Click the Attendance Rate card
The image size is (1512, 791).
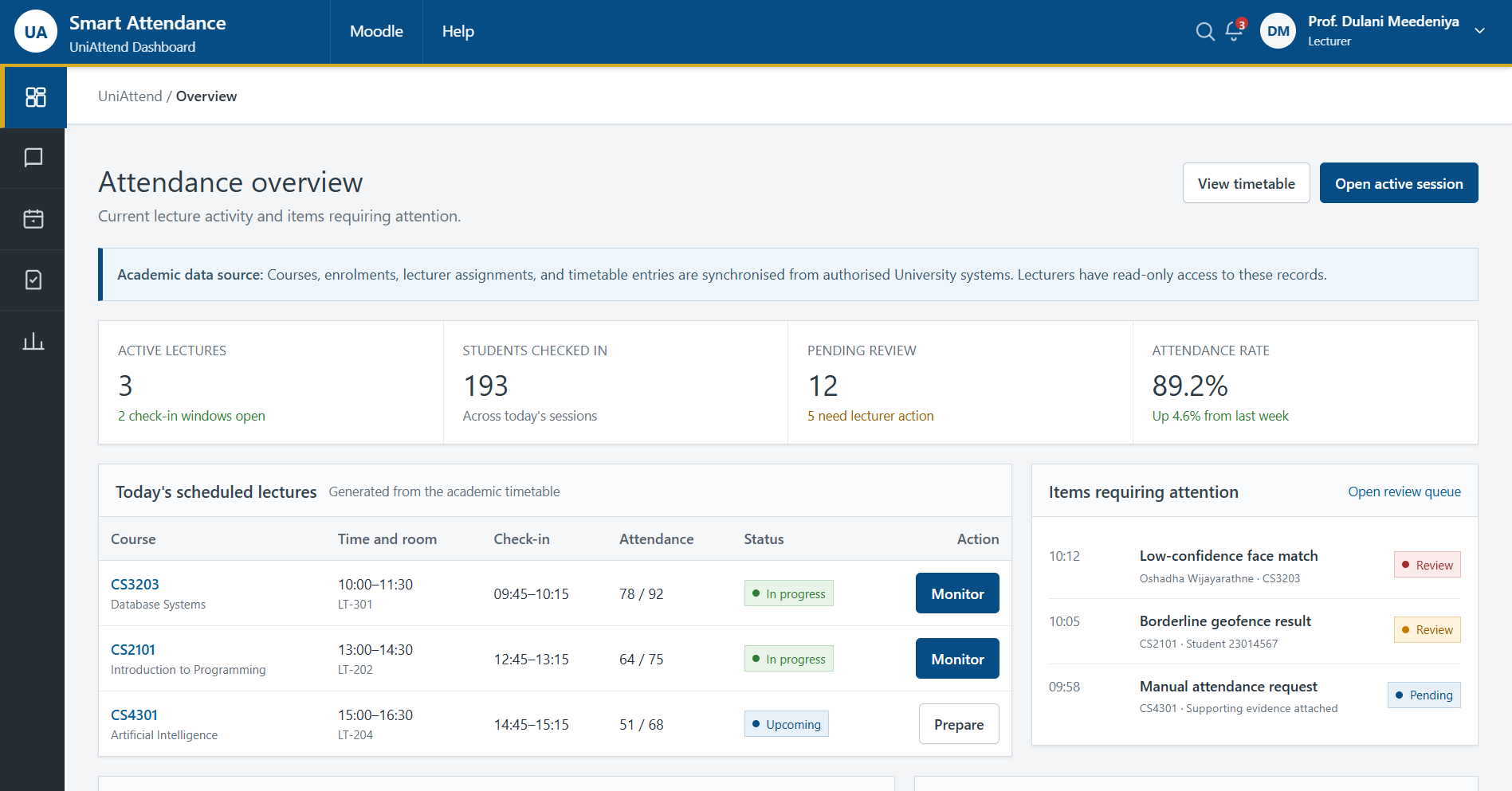pyautogui.click(x=1305, y=382)
